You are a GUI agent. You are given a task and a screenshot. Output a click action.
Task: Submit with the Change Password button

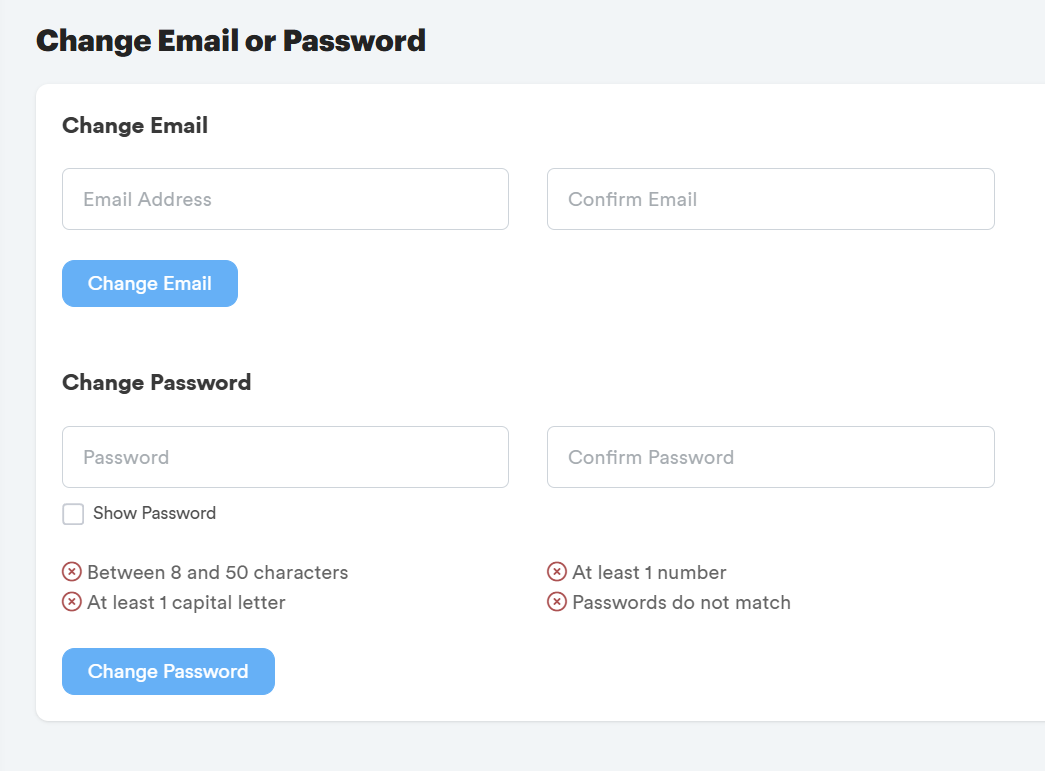pos(168,671)
